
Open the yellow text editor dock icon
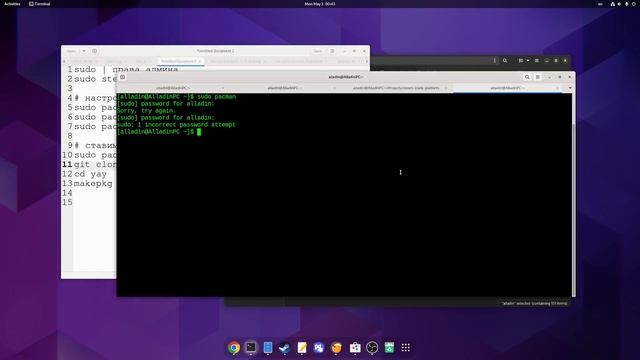[x=302, y=347]
